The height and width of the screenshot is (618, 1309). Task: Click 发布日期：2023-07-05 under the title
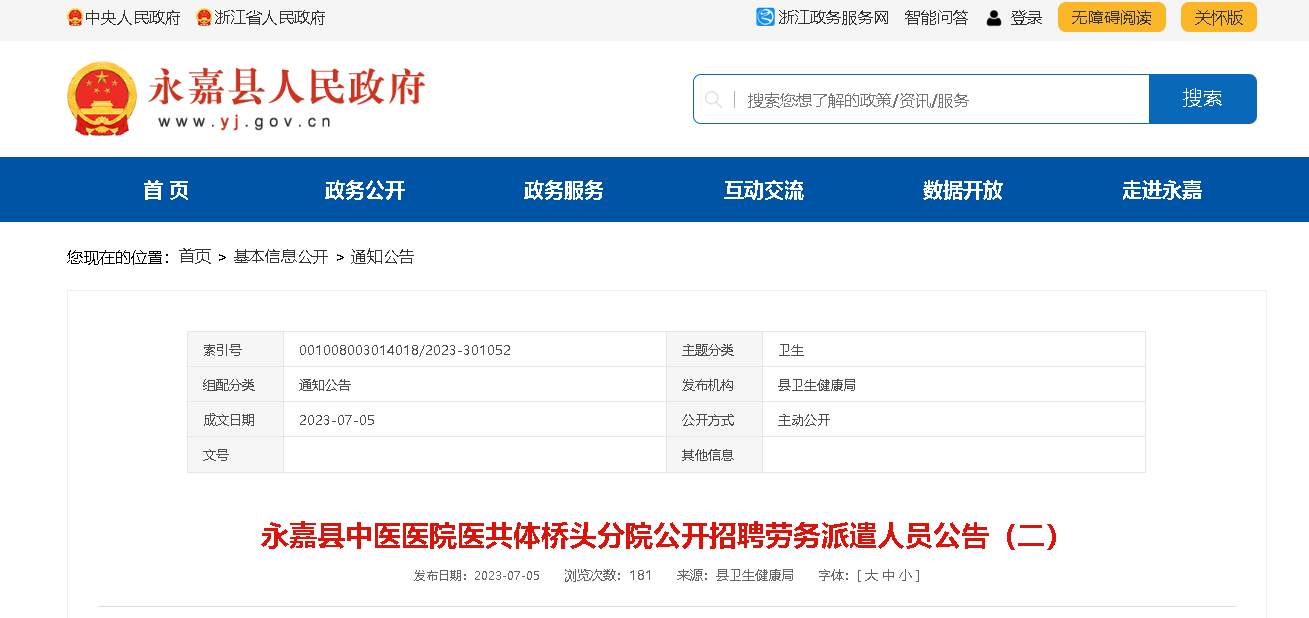pyautogui.click(x=477, y=576)
